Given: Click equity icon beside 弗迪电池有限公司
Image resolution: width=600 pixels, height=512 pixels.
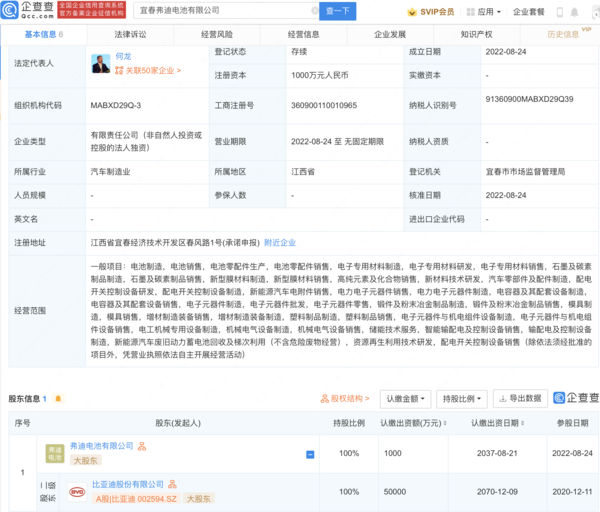Looking at the screenshot, I should [142, 446].
